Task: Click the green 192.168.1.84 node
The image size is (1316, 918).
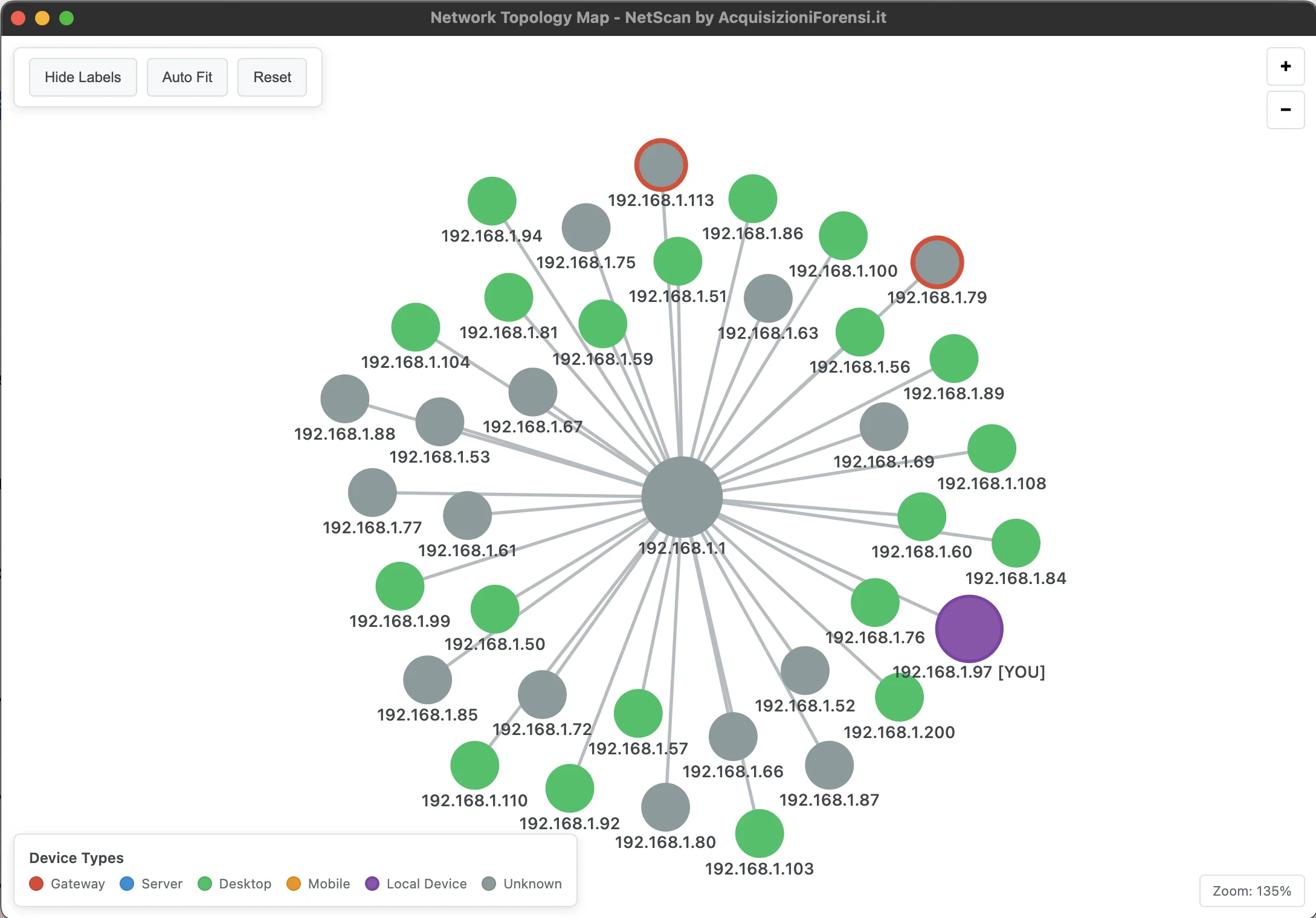Action: point(1016,544)
